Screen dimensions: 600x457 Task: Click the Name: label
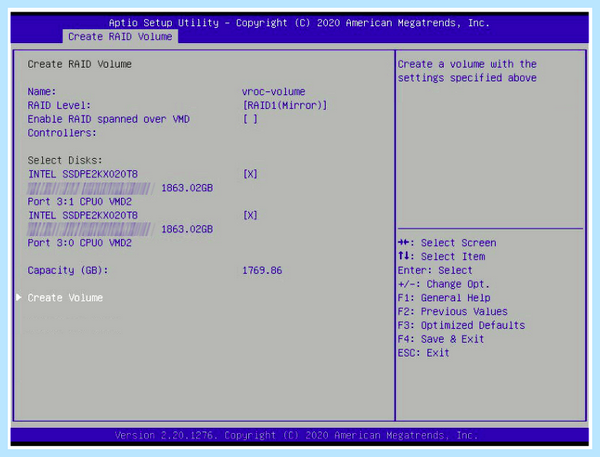(42, 92)
